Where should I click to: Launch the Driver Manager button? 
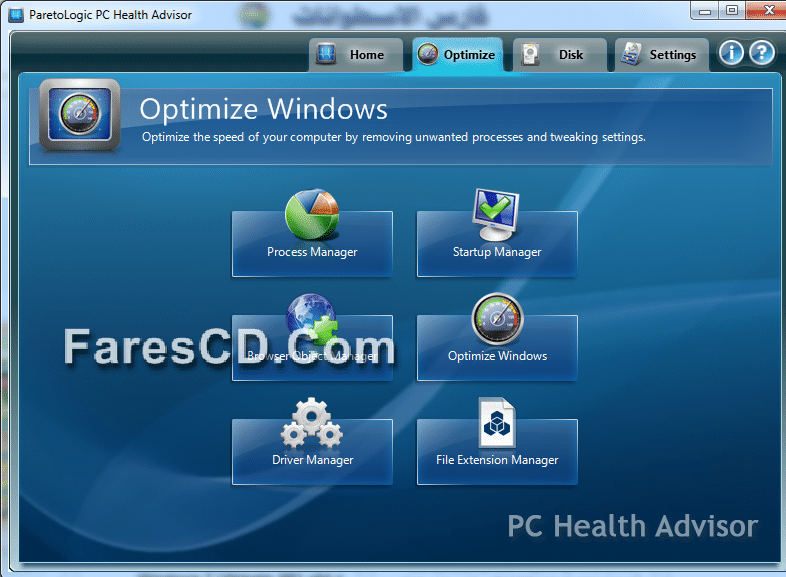(x=312, y=452)
